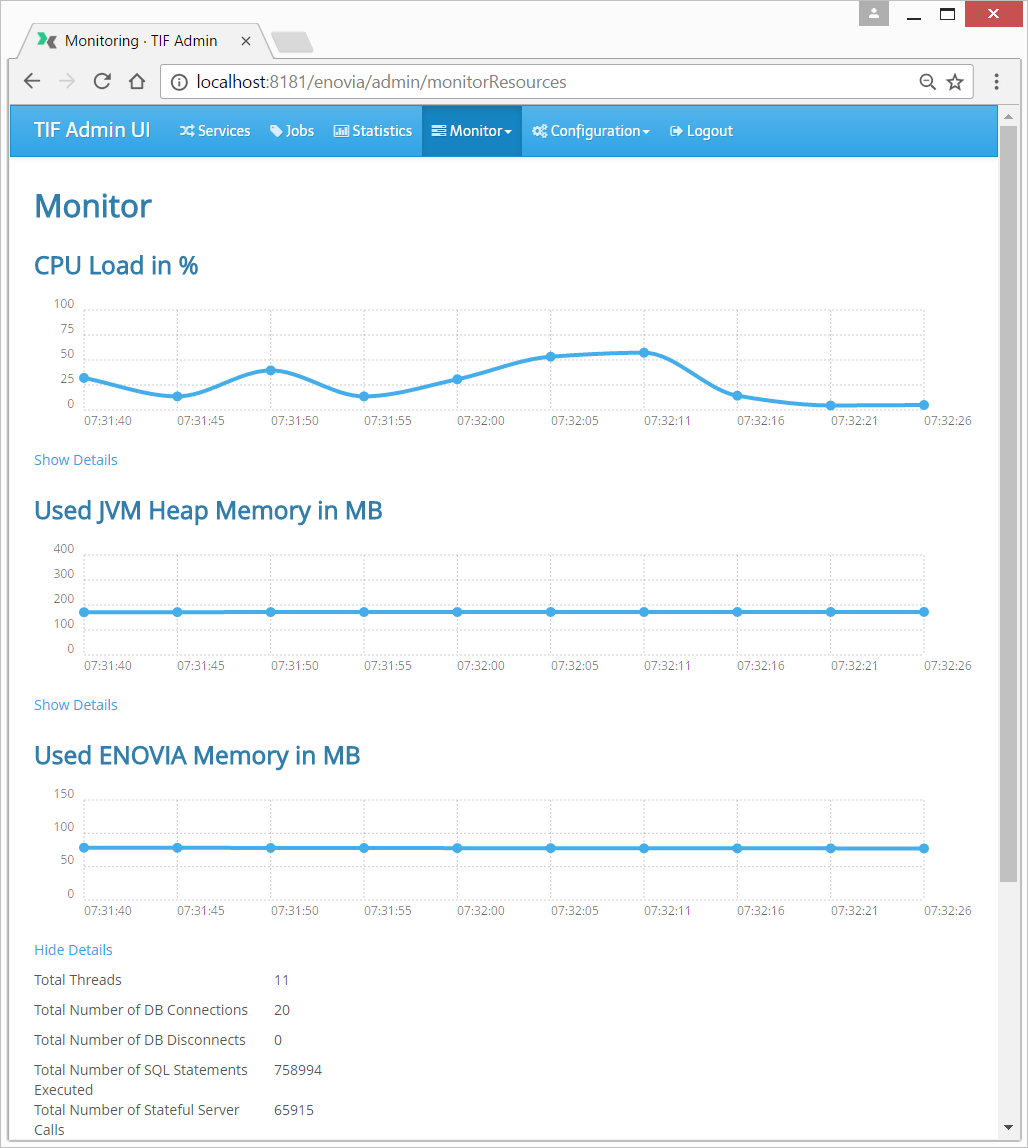Reload the page with the refresh icon

[x=102, y=82]
